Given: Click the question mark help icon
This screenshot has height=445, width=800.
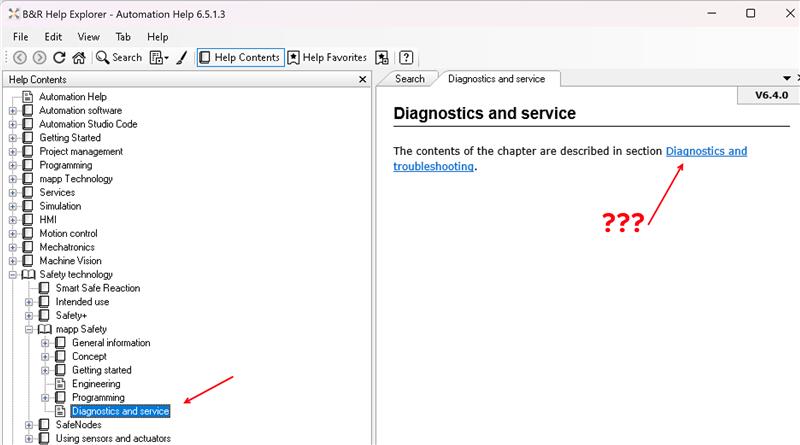Looking at the screenshot, I should [x=406, y=58].
